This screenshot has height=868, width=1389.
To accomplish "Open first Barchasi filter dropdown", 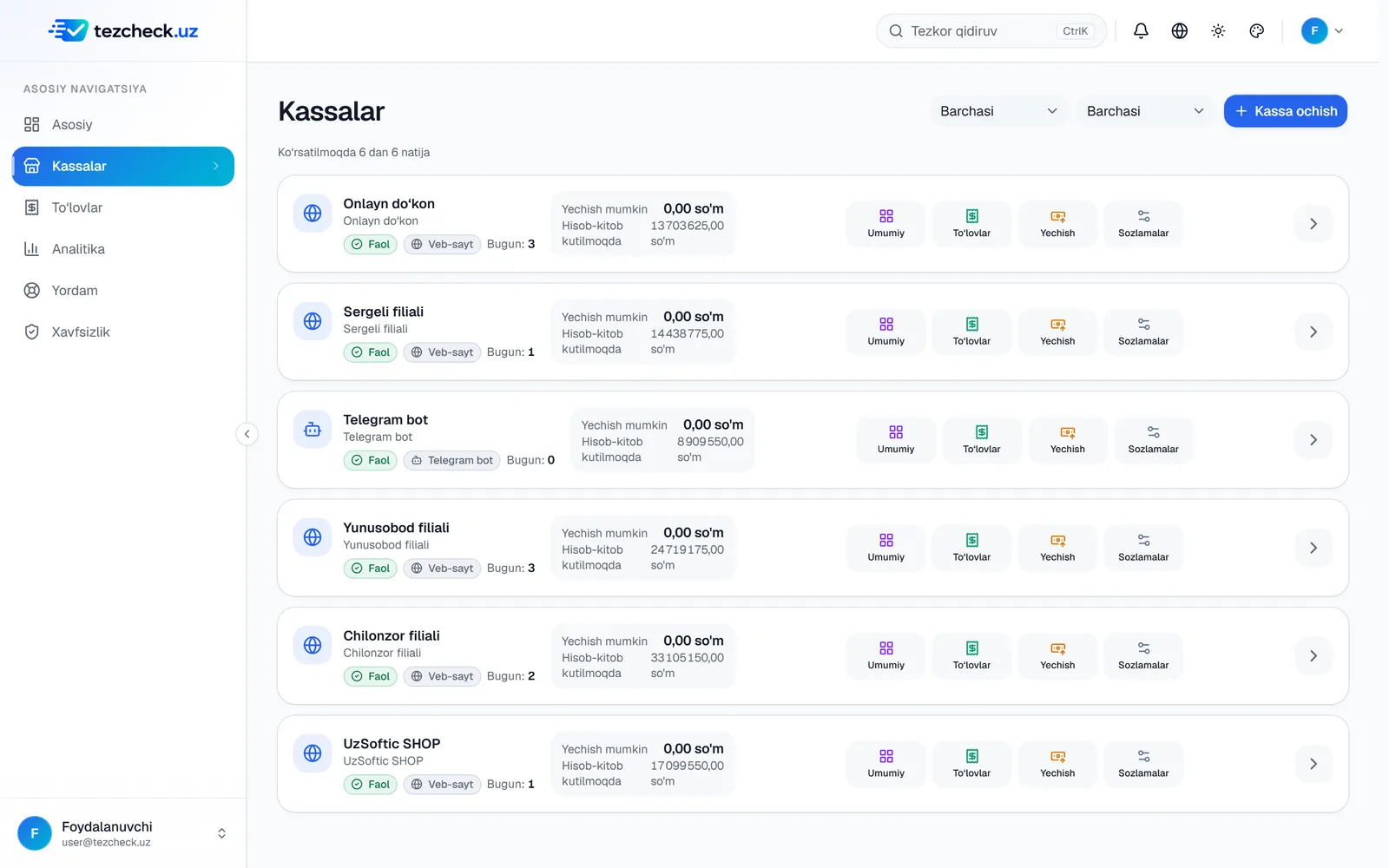I will [998, 111].
